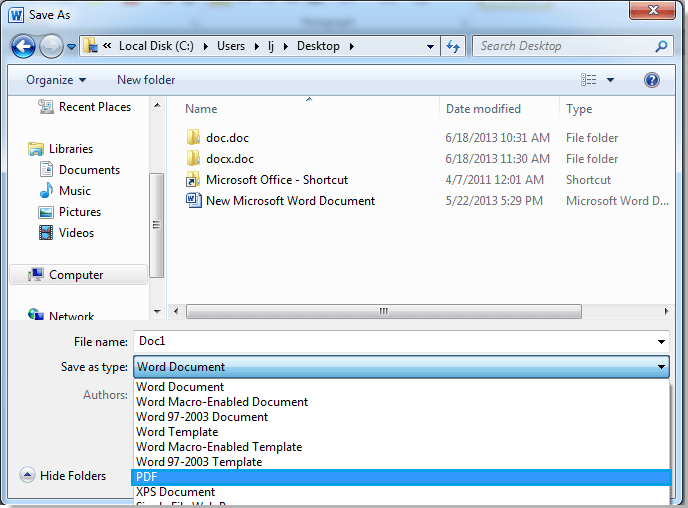Select the docx.doc folder

click(220, 159)
